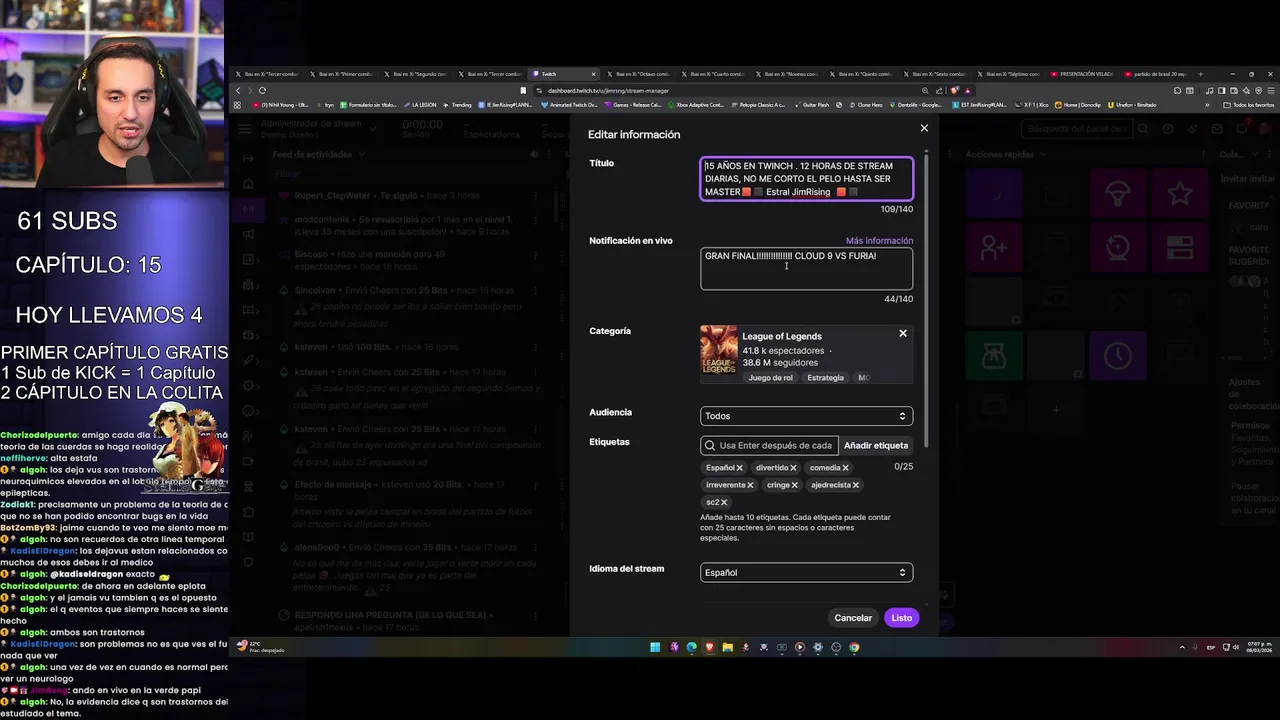Remove the cringe tag
Image resolution: width=1280 pixels, height=720 pixels.
(795, 485)
